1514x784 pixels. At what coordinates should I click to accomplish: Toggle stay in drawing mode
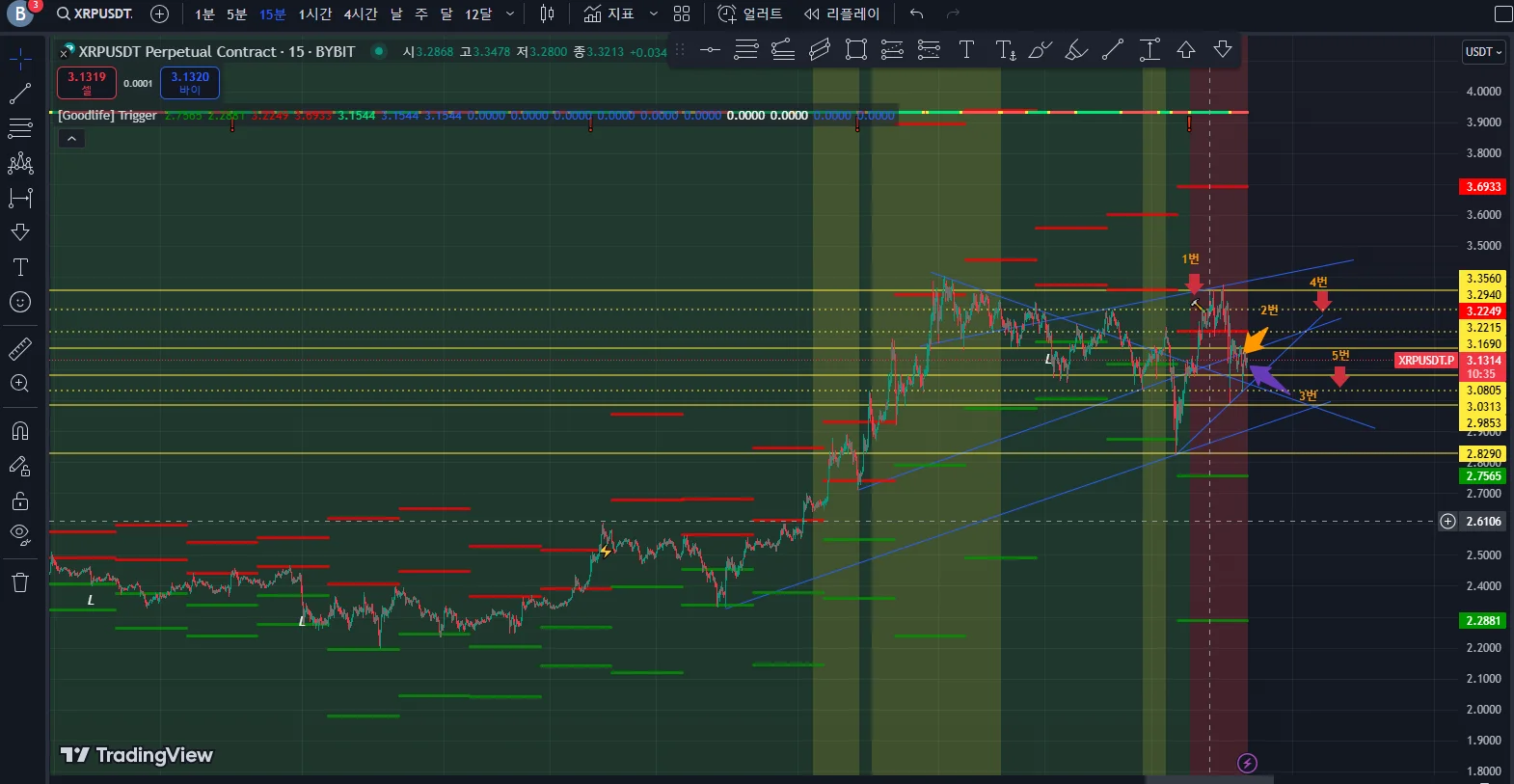20,467
